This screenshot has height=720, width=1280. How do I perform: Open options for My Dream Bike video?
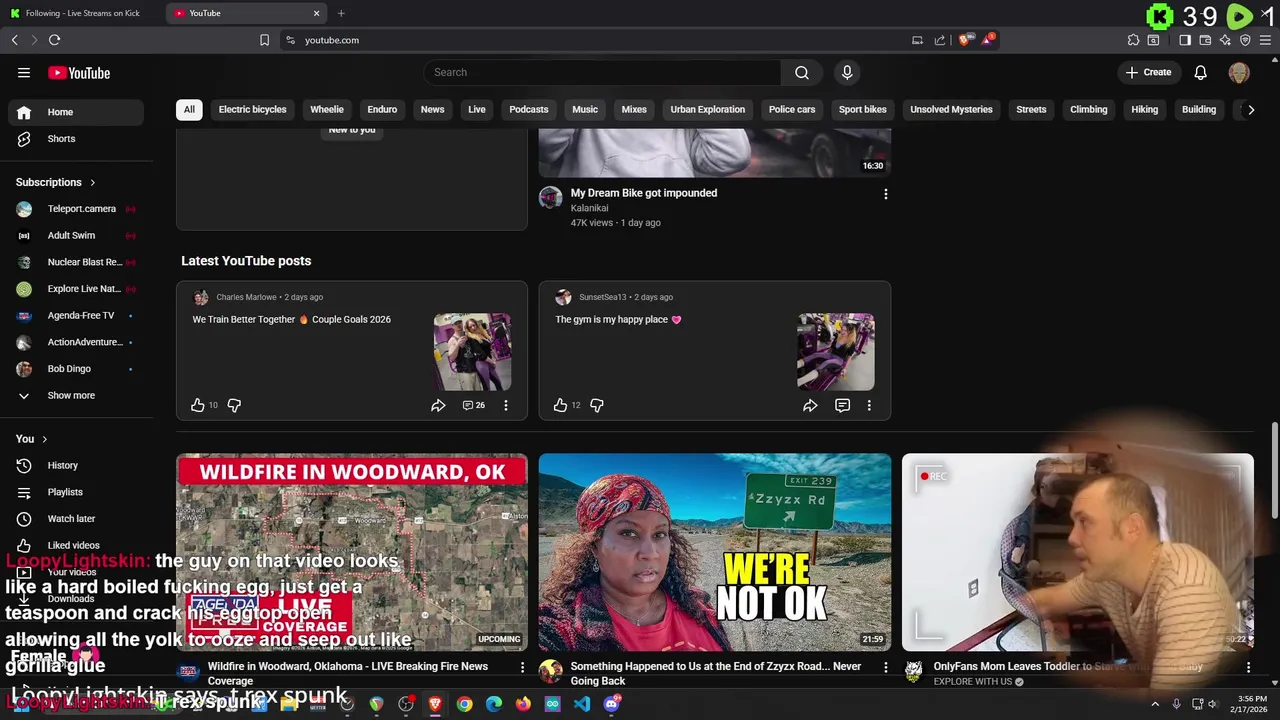tap(885, 194)
